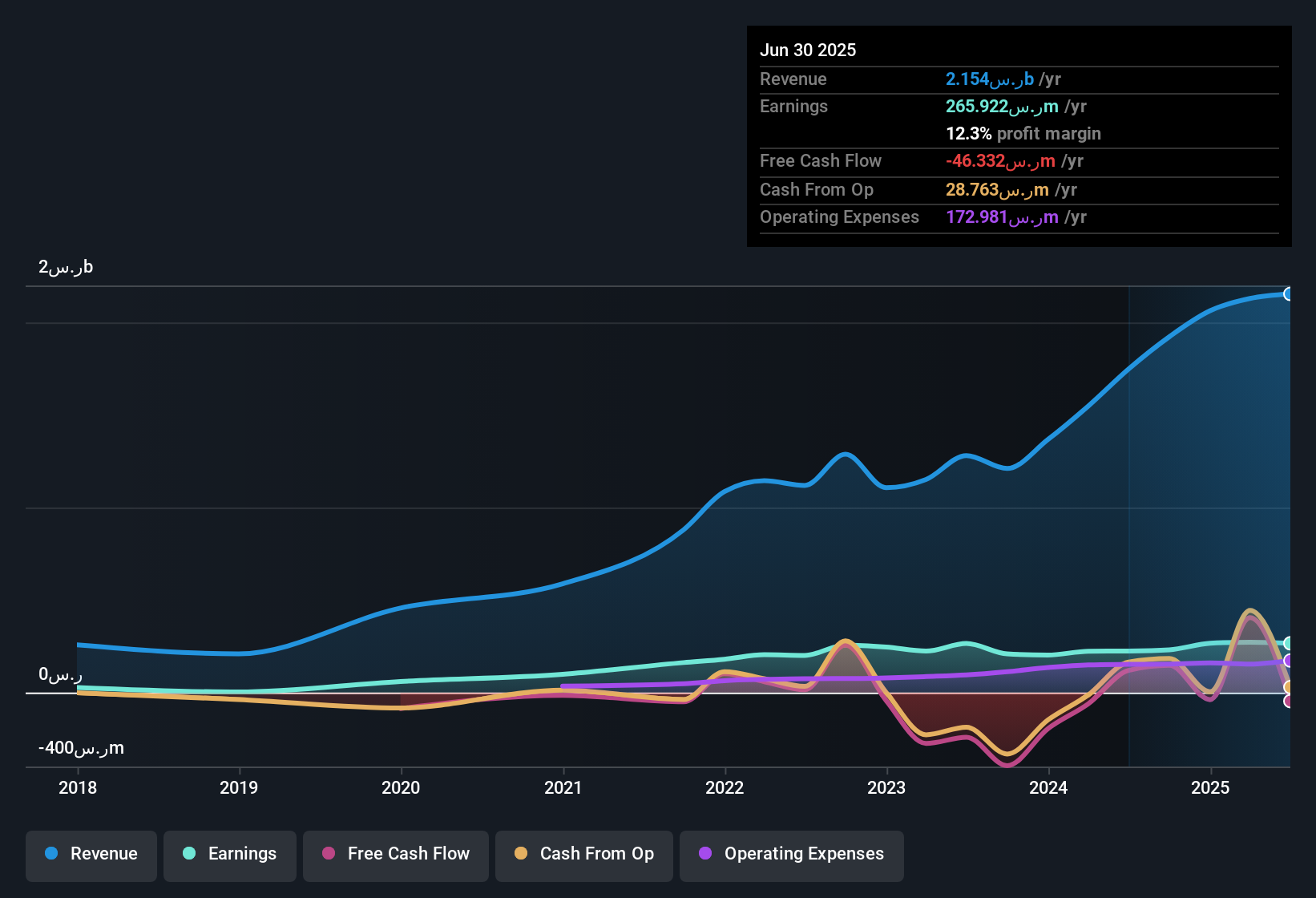Toggle the Earnings series off

tap(230, 855)
